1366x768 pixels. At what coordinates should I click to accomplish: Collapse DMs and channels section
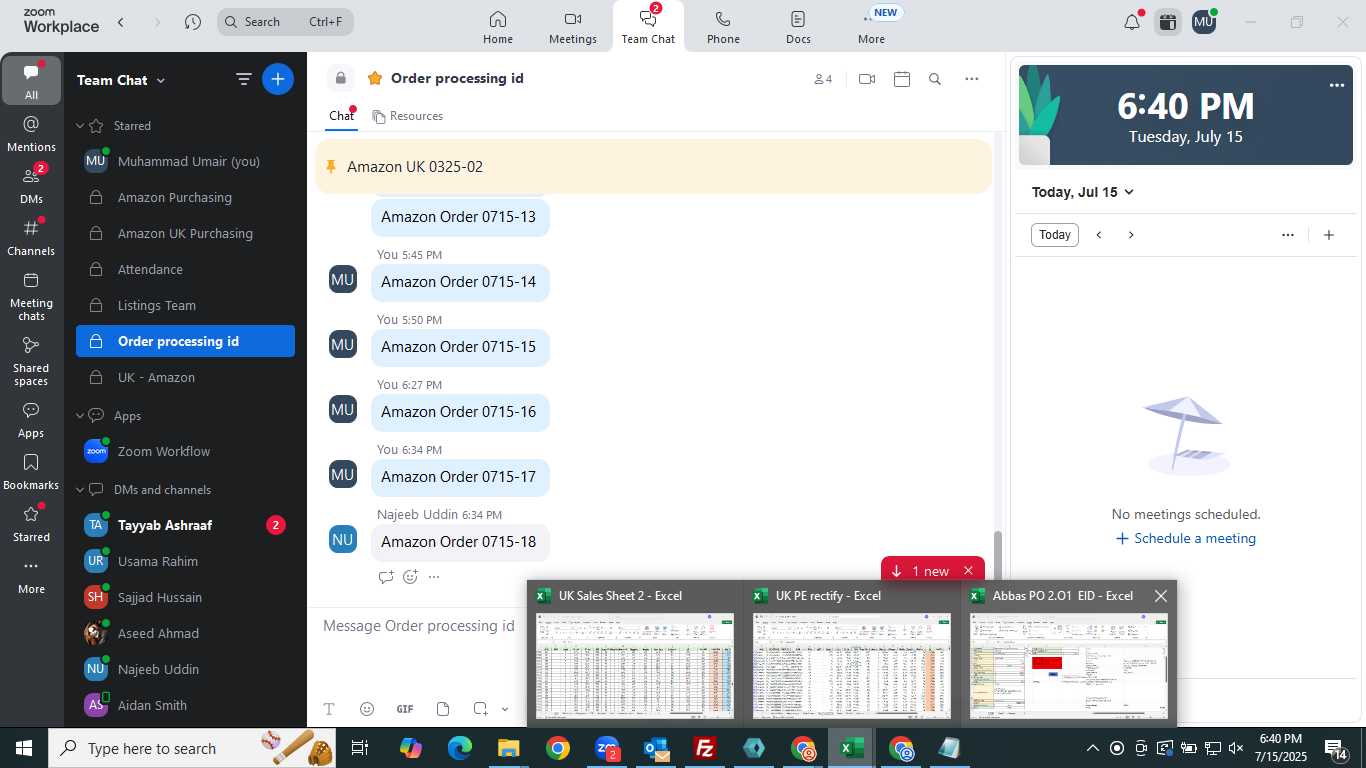tap(81, 490)
